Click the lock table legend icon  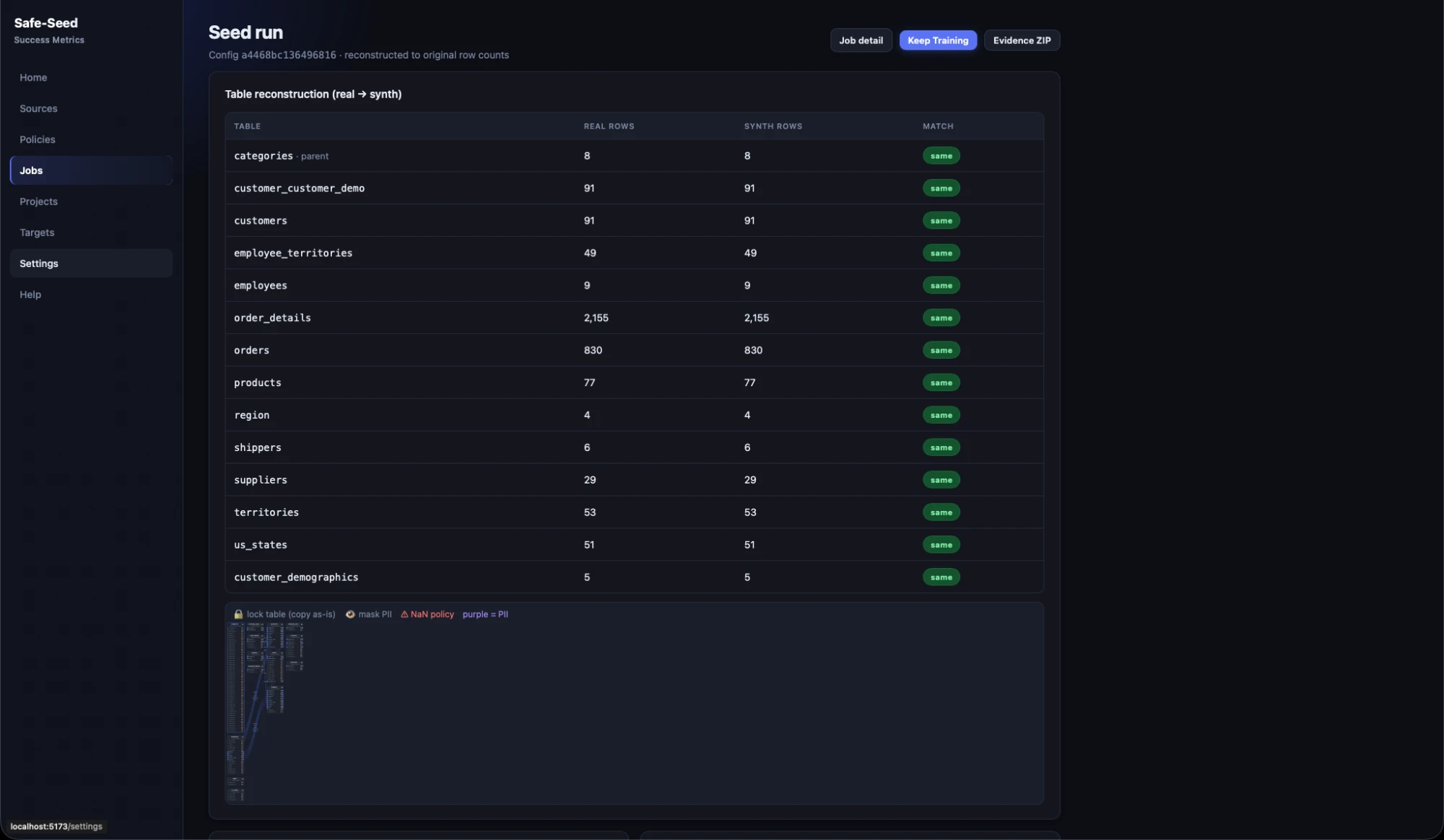(238, 614)
